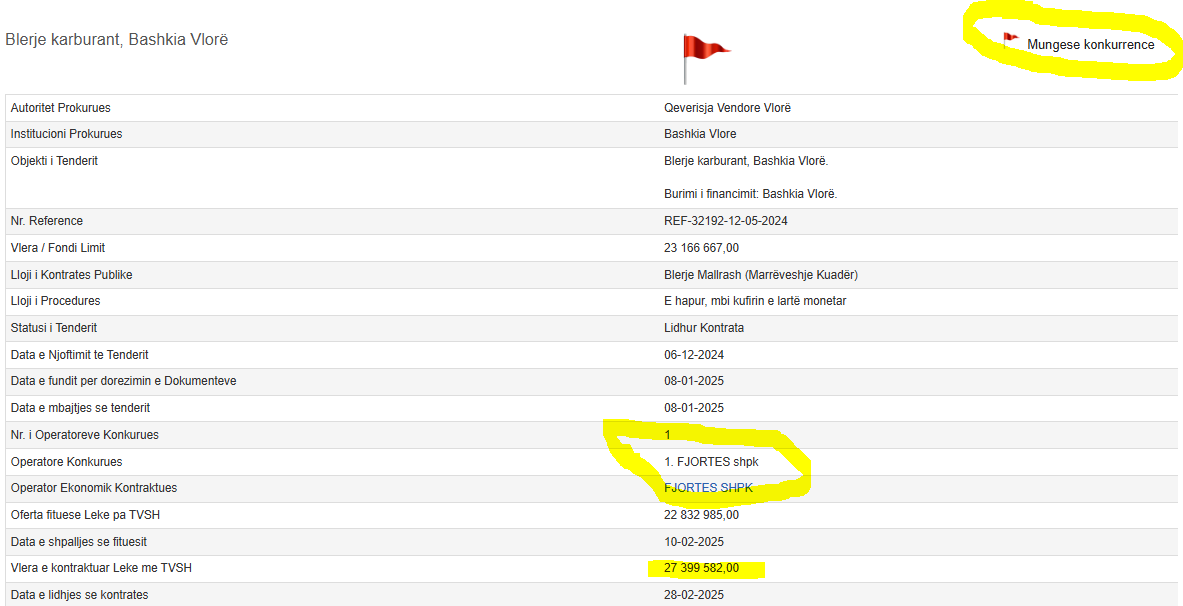The height and width of the screenshot is (606, 1183).
Task: Click the Blerje Mallrash (Marrëveshje Kuadër) value
Action: (760, 275)
